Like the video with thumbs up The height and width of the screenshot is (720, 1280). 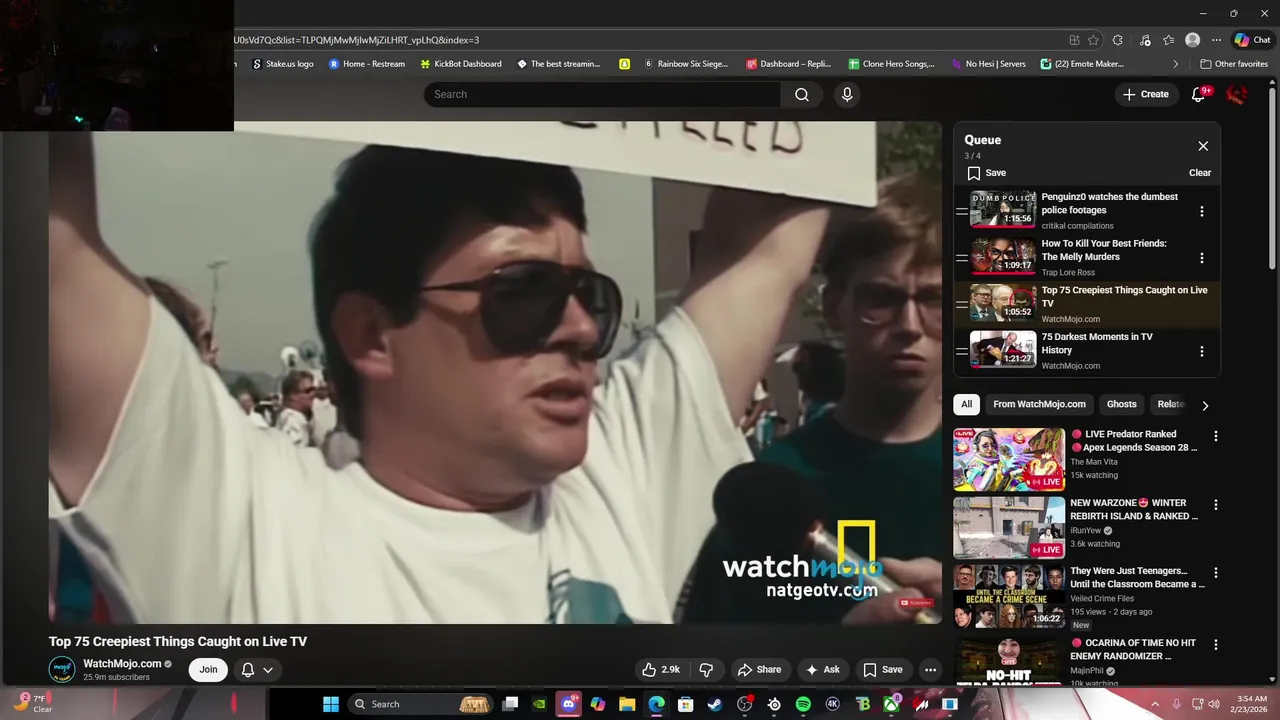pyautogui.click(x=661, y=670)
